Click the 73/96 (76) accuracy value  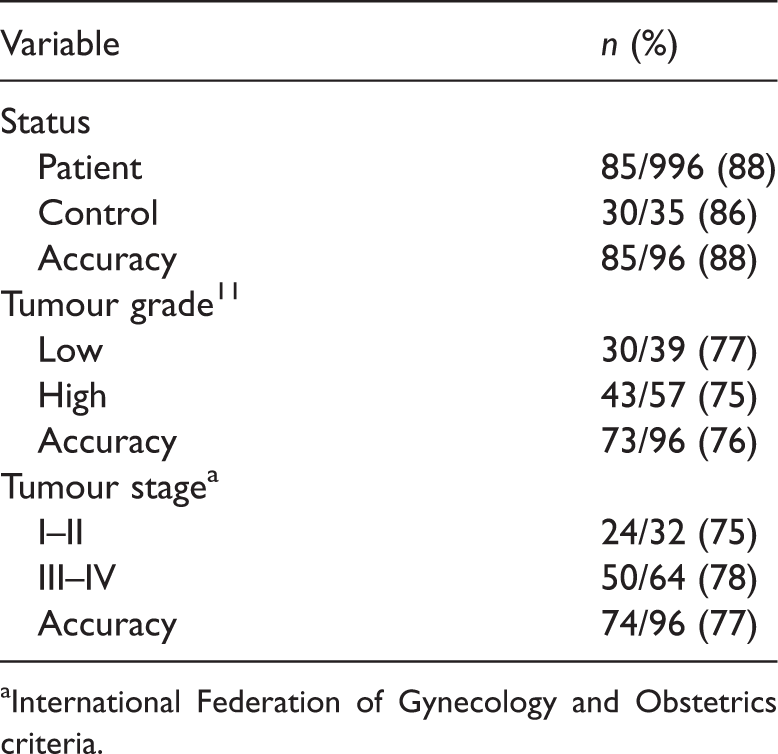click(679, 441)
